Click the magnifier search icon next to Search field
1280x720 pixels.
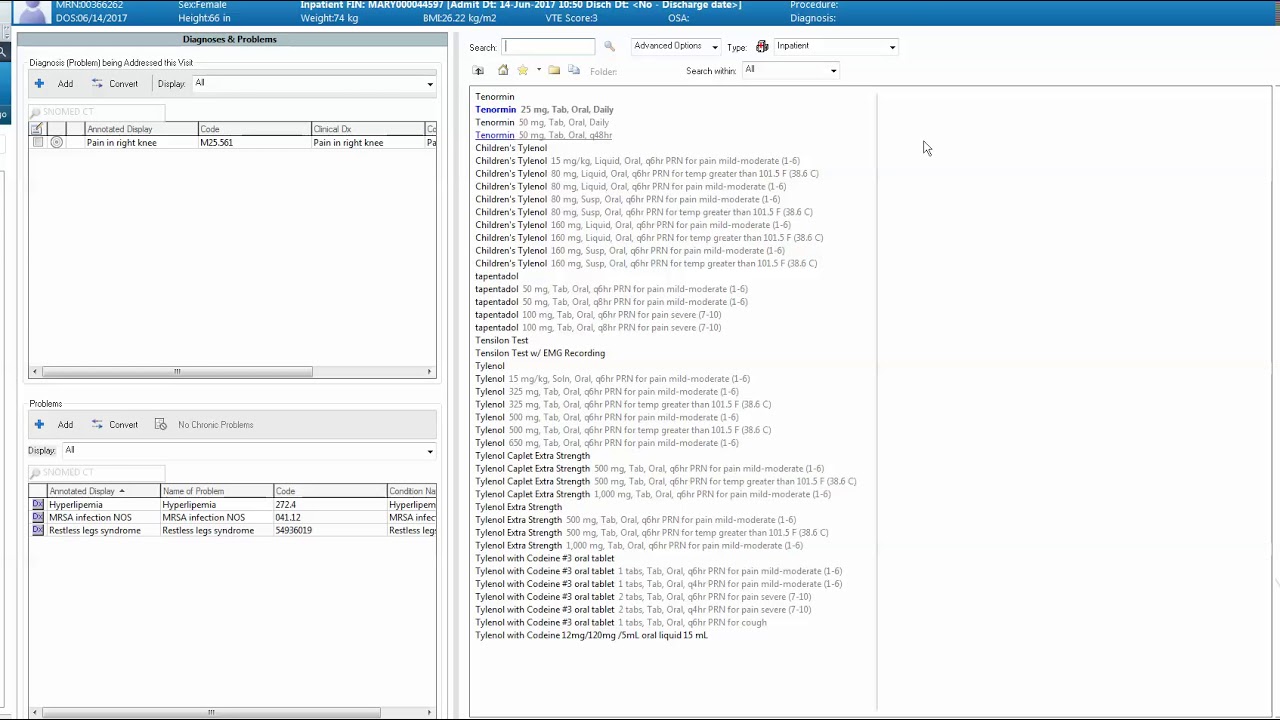[609, 47]
